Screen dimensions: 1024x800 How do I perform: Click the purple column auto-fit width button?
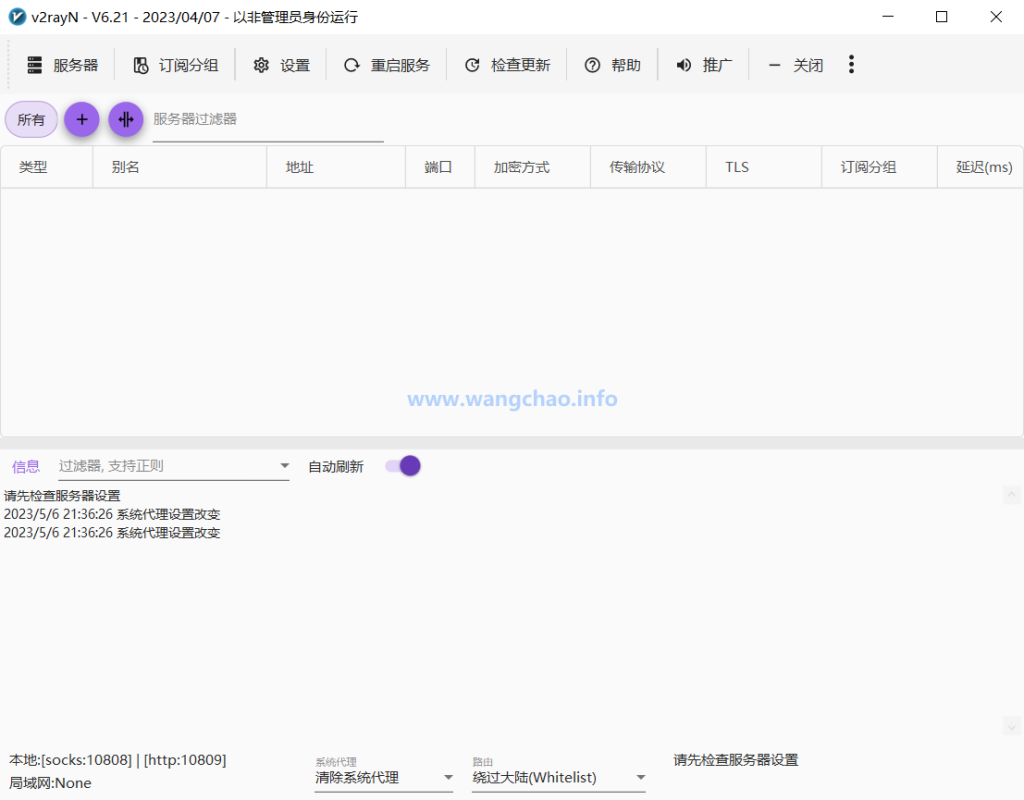click(x=126, y=120)
